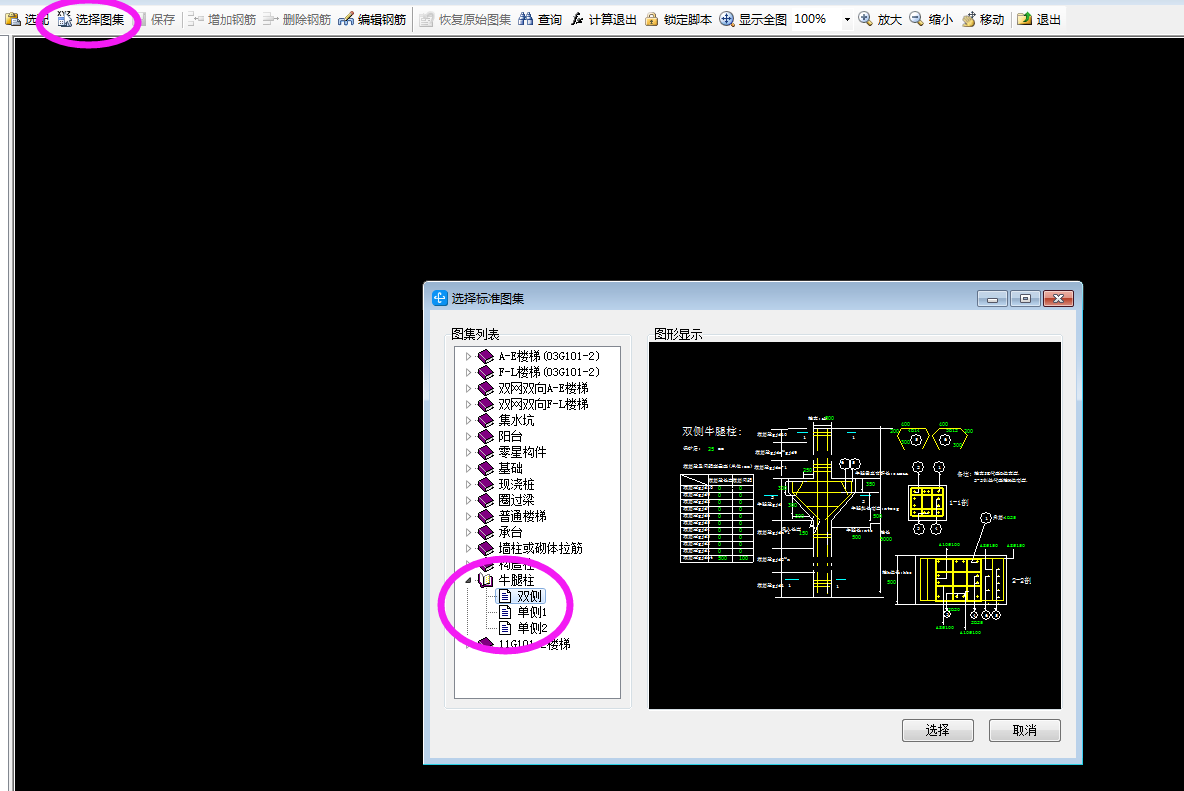1184x791 pixels.
Task: Select the 单侧1 item under 牛腿柱
Action: pyautogui.click(x=532, y=612)
